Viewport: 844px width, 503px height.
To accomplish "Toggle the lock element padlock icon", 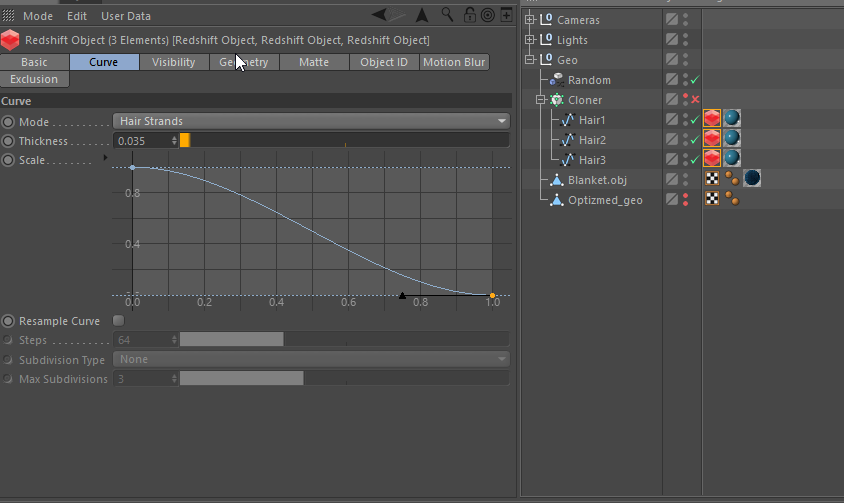I will (468, 15).
